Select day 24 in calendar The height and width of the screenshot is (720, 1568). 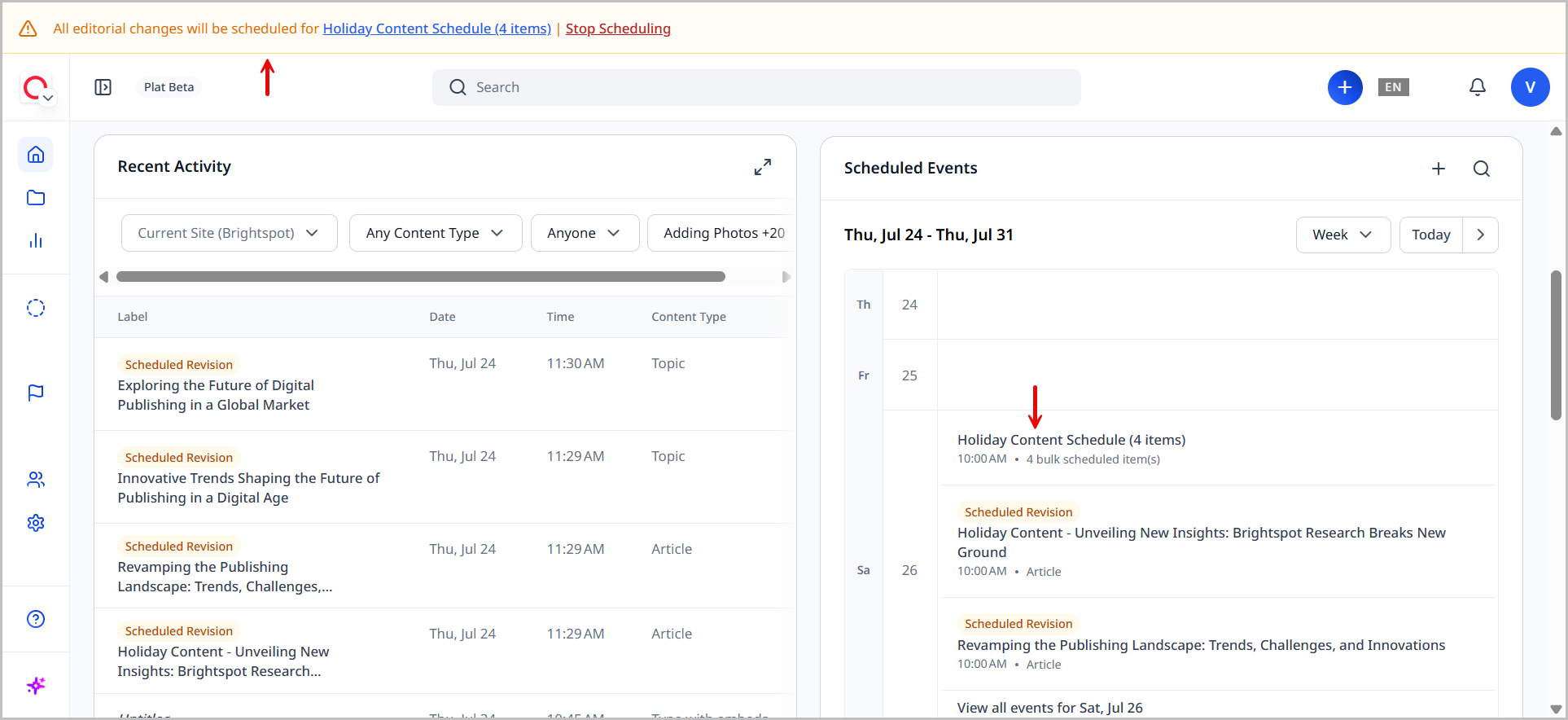(x=909, y=305)
